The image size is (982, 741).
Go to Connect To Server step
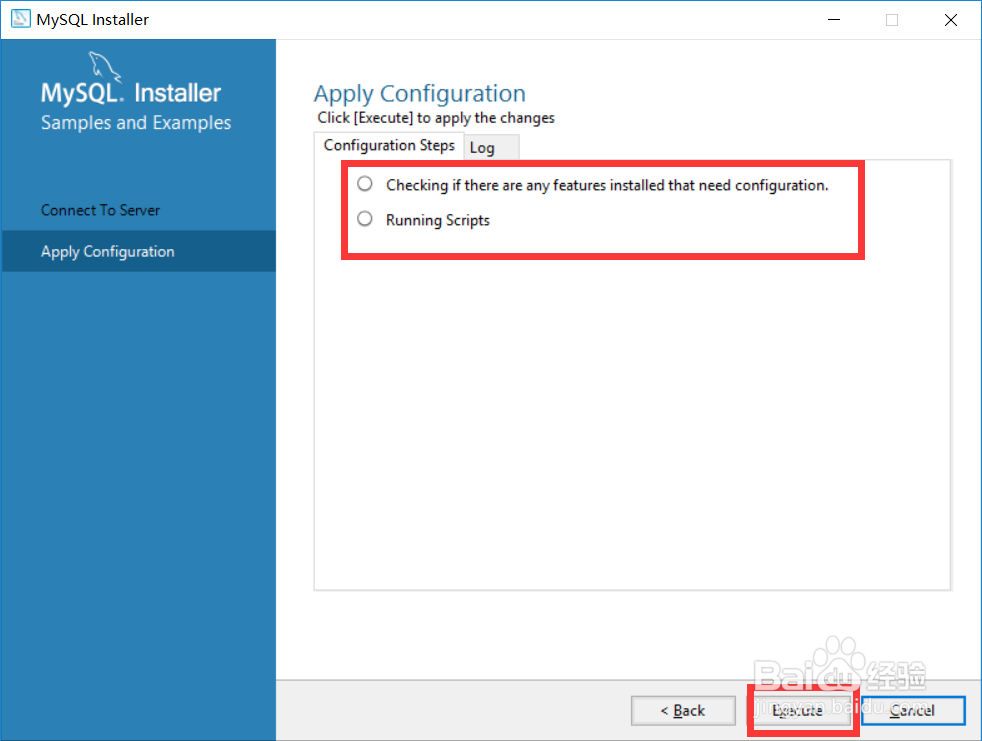pos(100,210)
